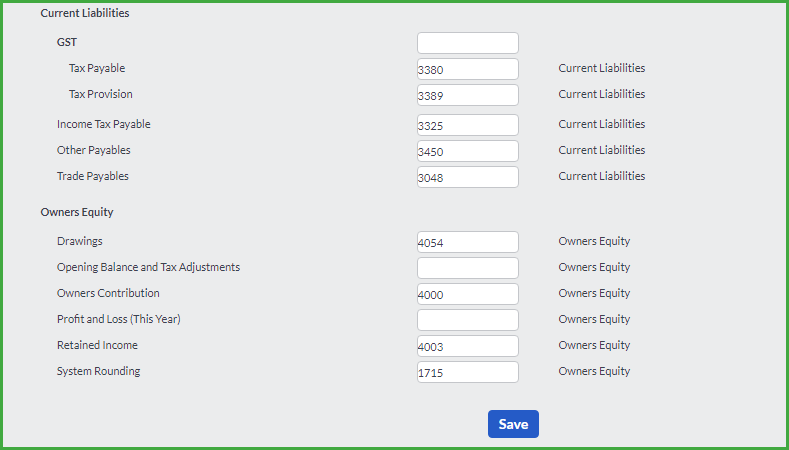Click the Other Payables field with 3450
The width and height of the screenshot is (789, 450).
tap(467, 151)
